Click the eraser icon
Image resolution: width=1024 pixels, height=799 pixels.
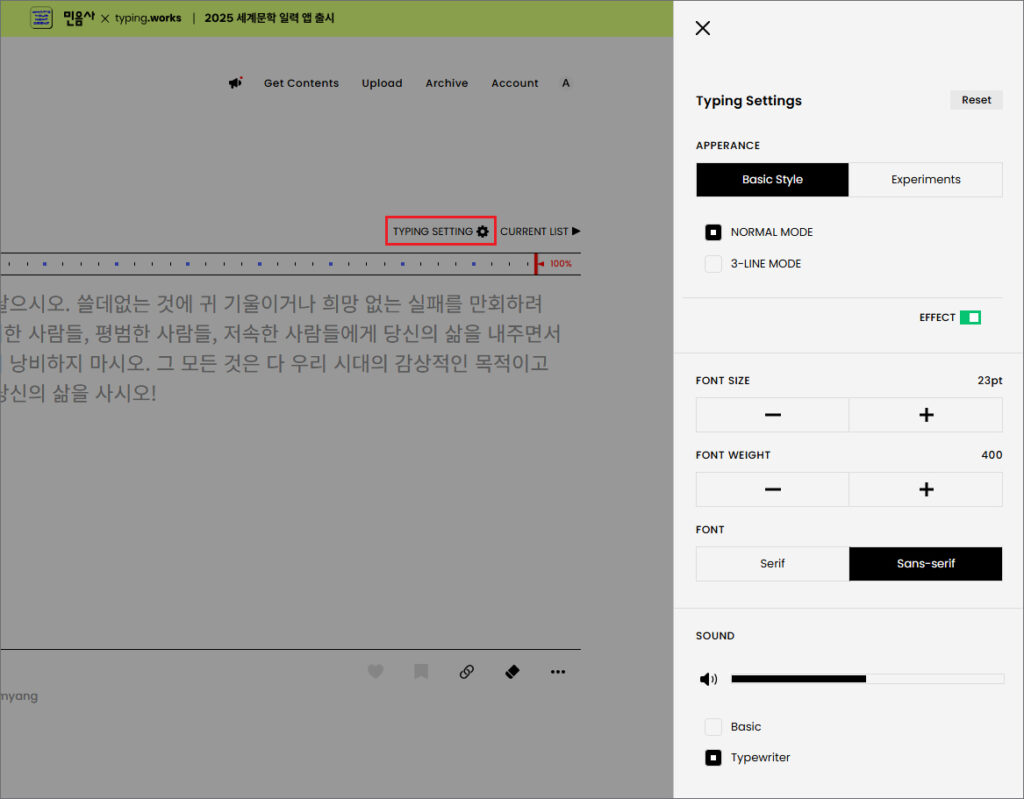[512, 672]
